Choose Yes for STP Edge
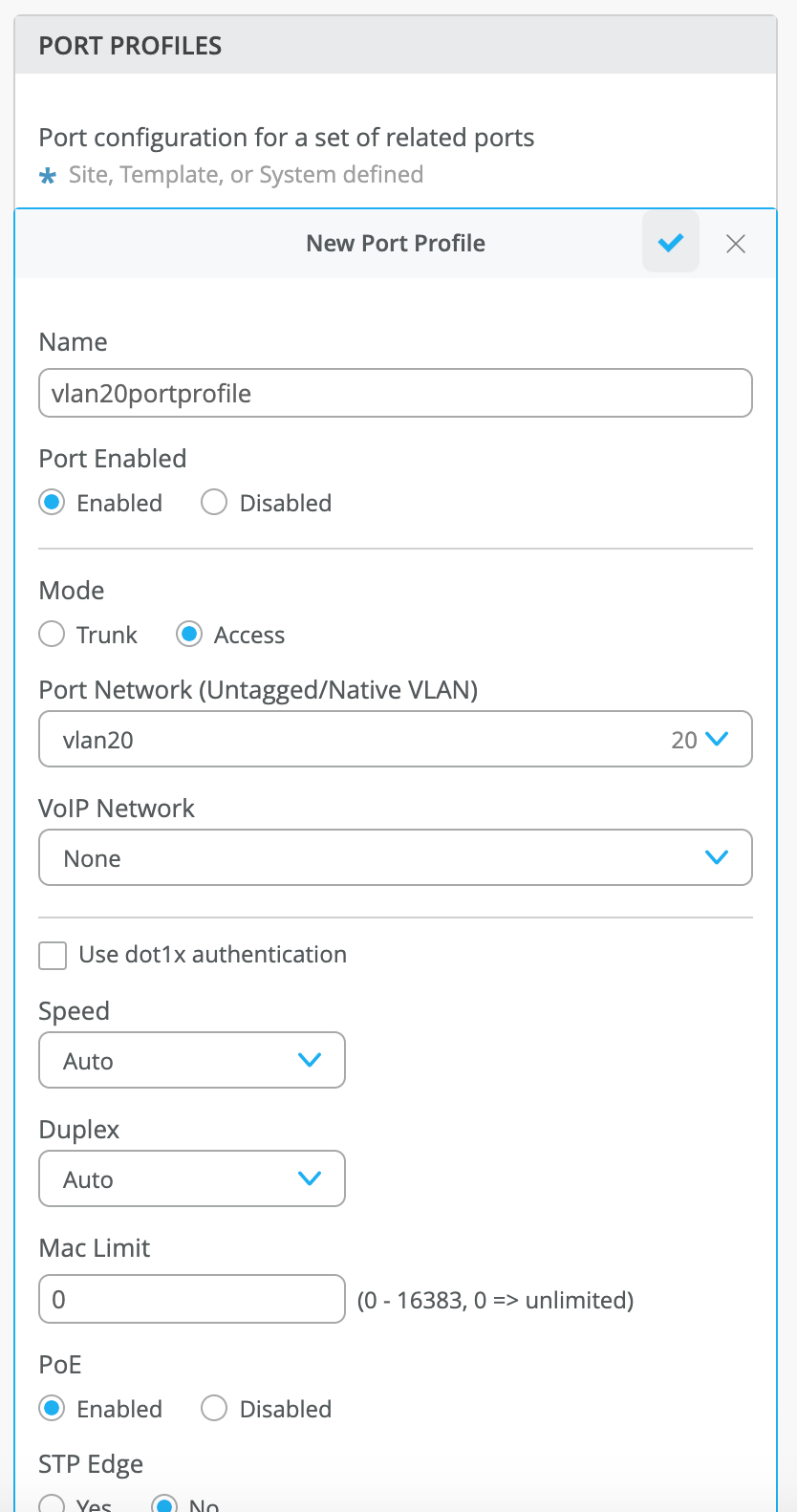The image size is (797, 1512). click(52, 1505)
